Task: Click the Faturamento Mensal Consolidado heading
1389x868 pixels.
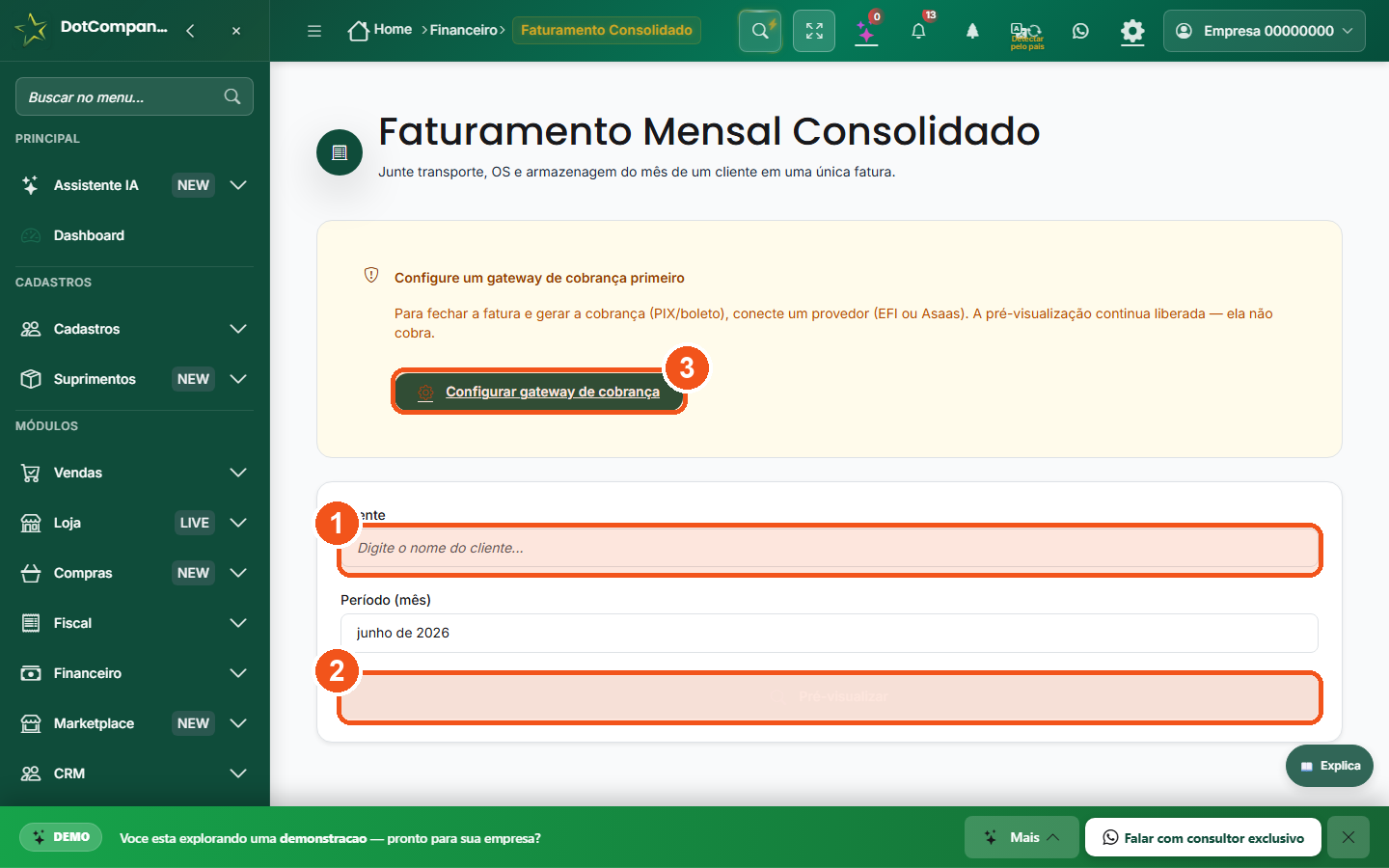Action: [x=709, y=131]
